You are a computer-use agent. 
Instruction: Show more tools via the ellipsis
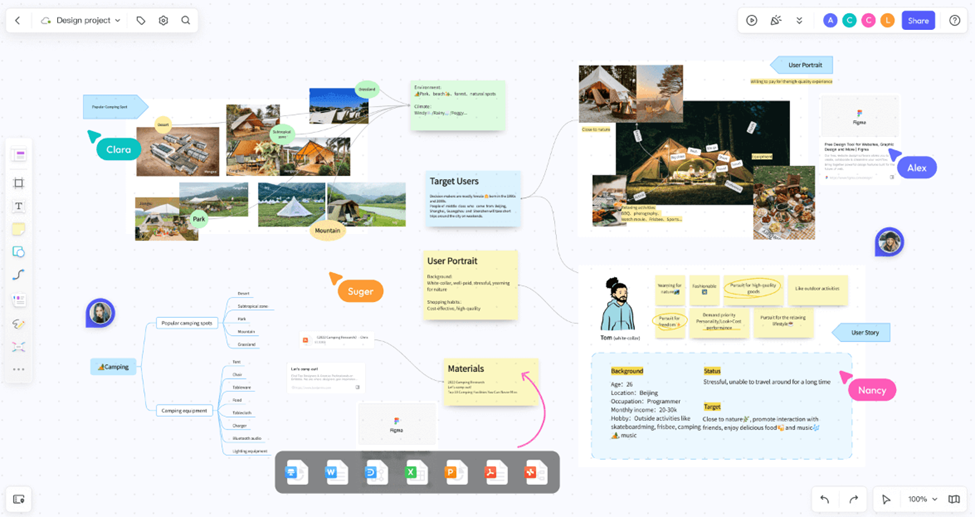click(x=18, y=369)
